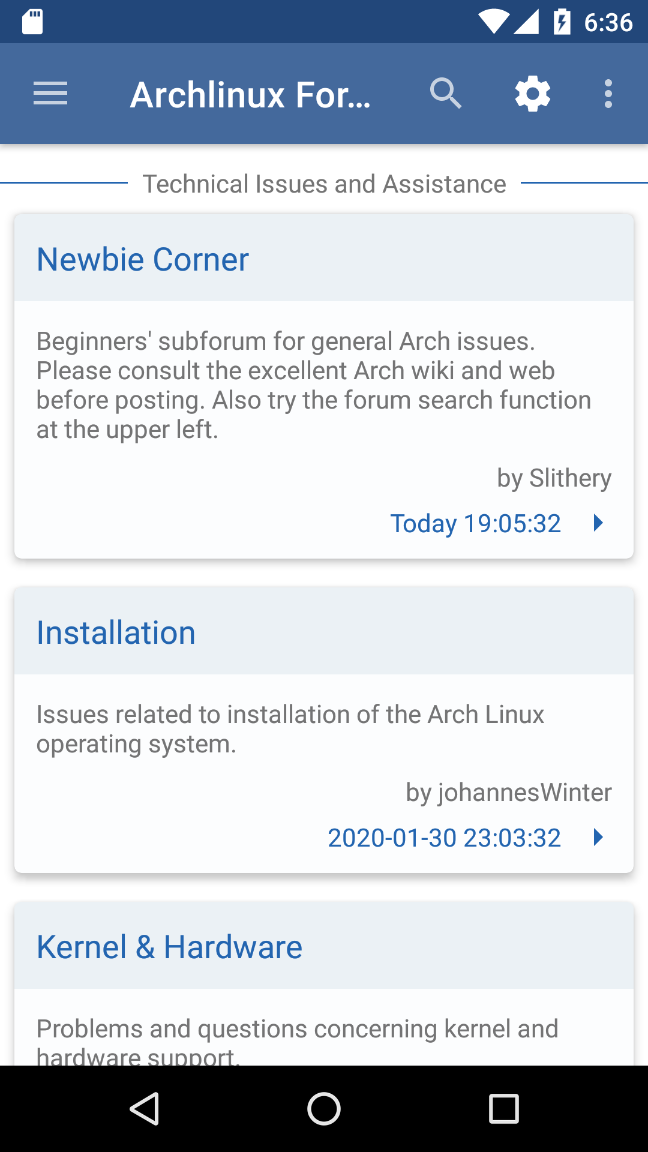Open the Kernel & Hardware forum
Viewport: 648px width, 1152px height.
click(169, 946)
